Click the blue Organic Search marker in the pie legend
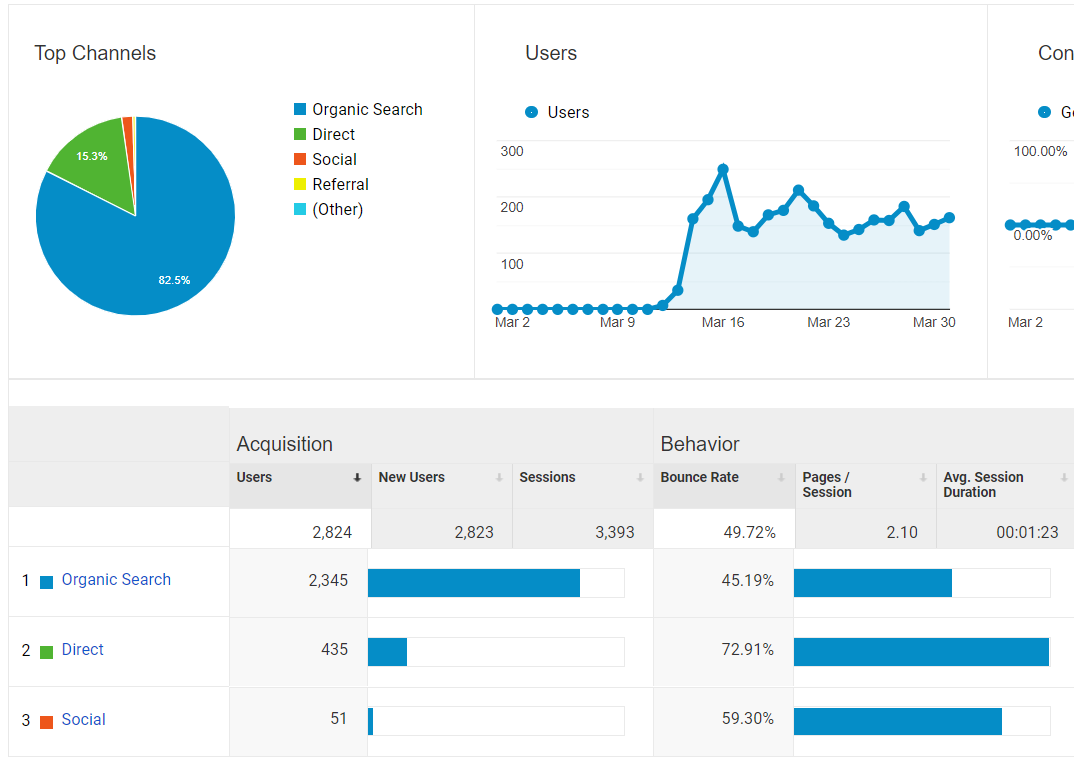1074x757 pixels. 298,109
